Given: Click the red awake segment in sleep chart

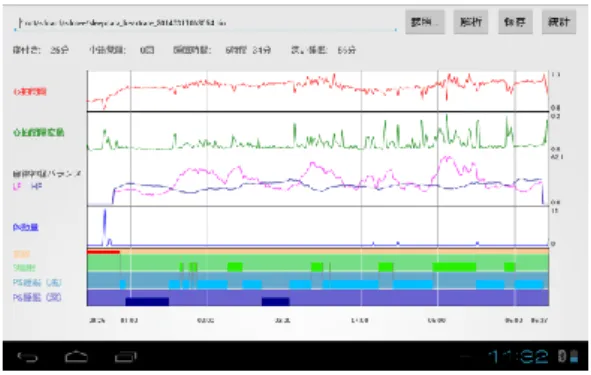Looking at the screenshot, I should click(x=103, y=252).
